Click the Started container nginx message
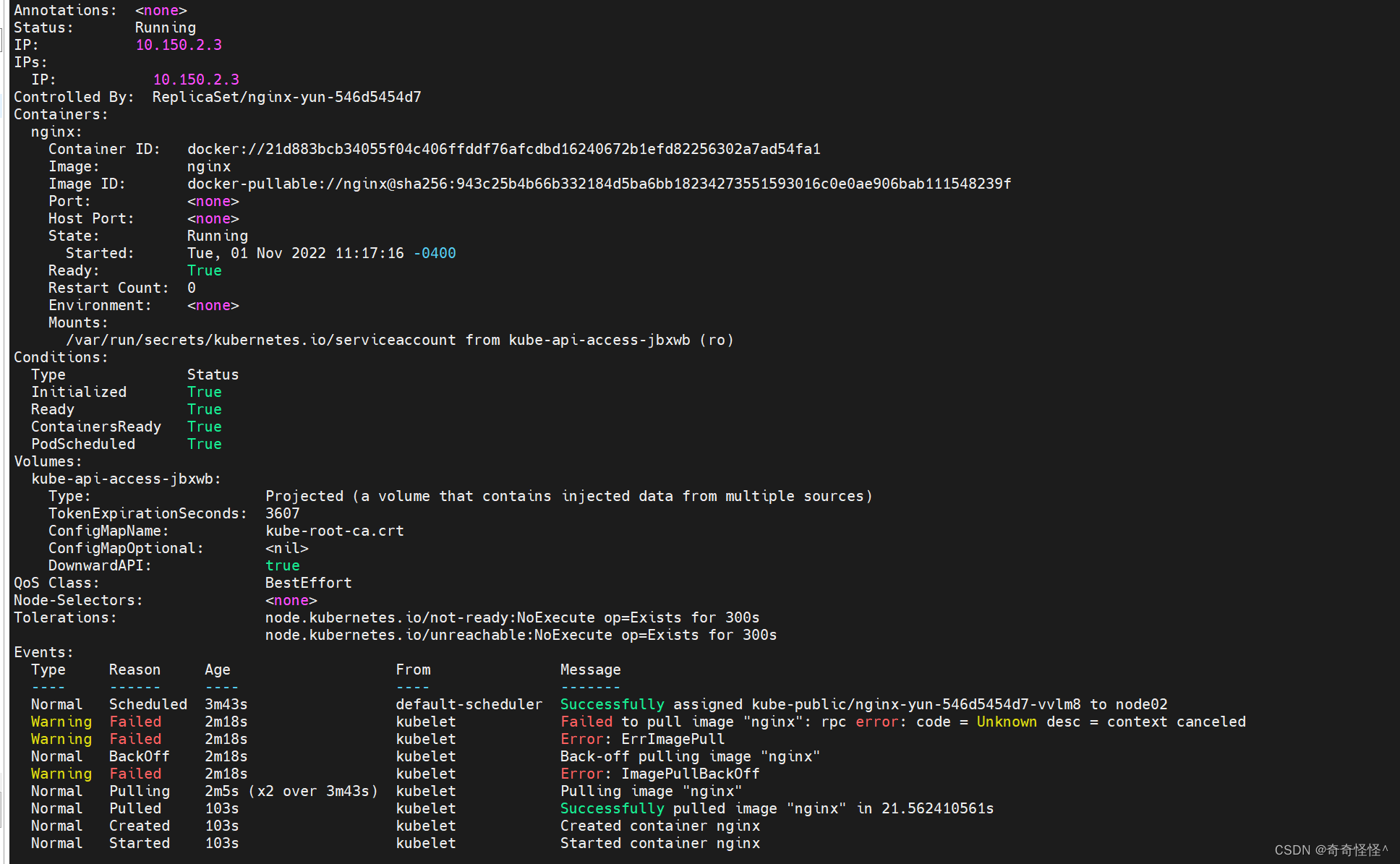This screenshot has height=864, width=1400. [660, 843]
